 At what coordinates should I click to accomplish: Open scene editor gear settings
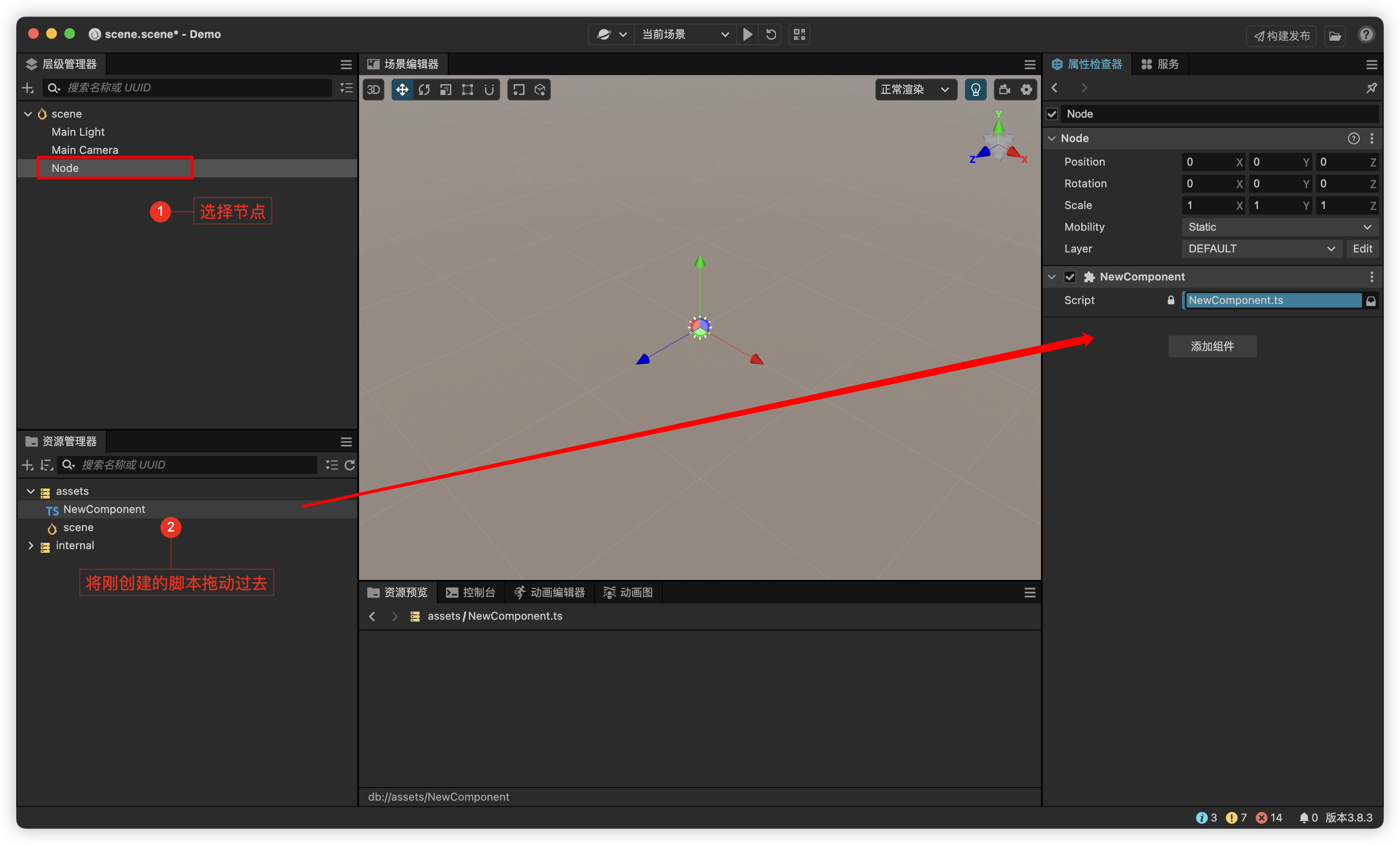coord(1026,90)
